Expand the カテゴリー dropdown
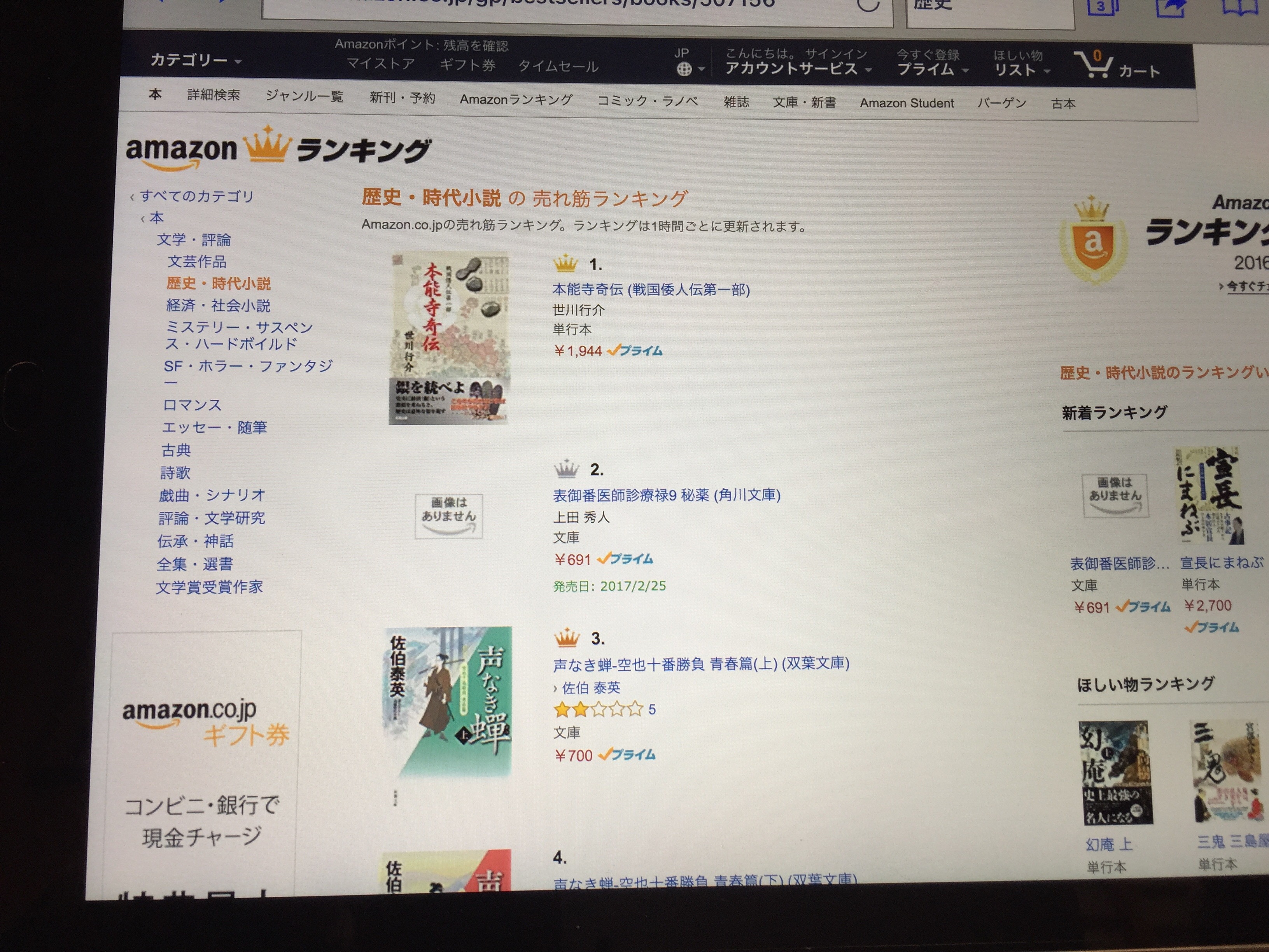The image size is (1269, 952). (196, 59)
